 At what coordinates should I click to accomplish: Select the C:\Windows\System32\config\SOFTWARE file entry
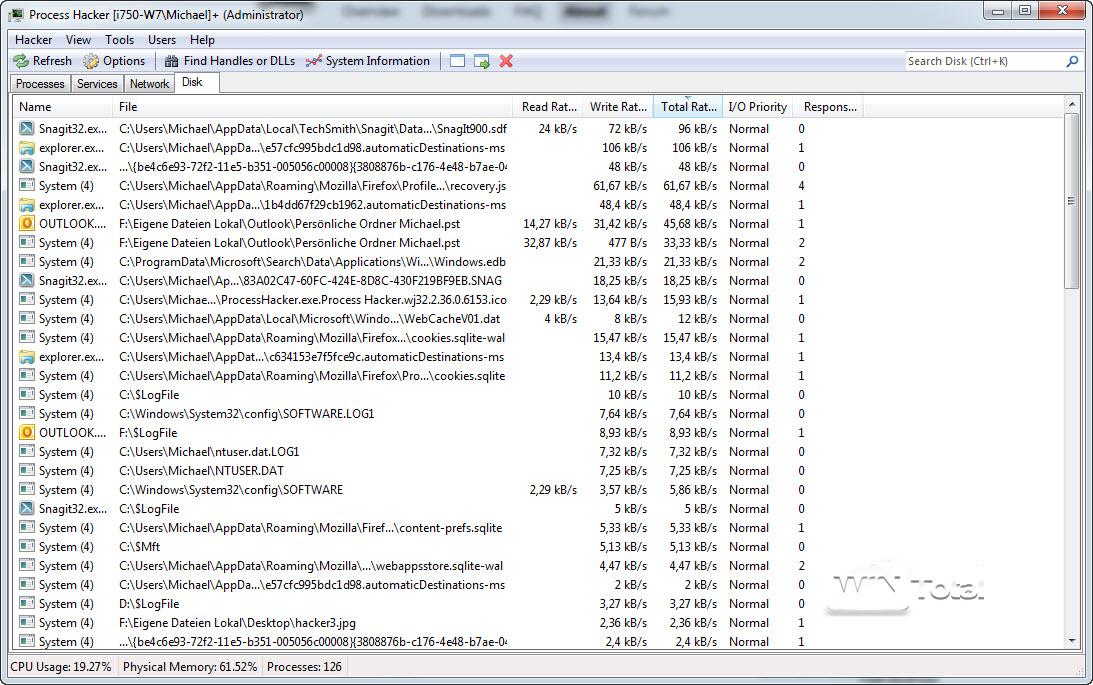pos(231,490)
